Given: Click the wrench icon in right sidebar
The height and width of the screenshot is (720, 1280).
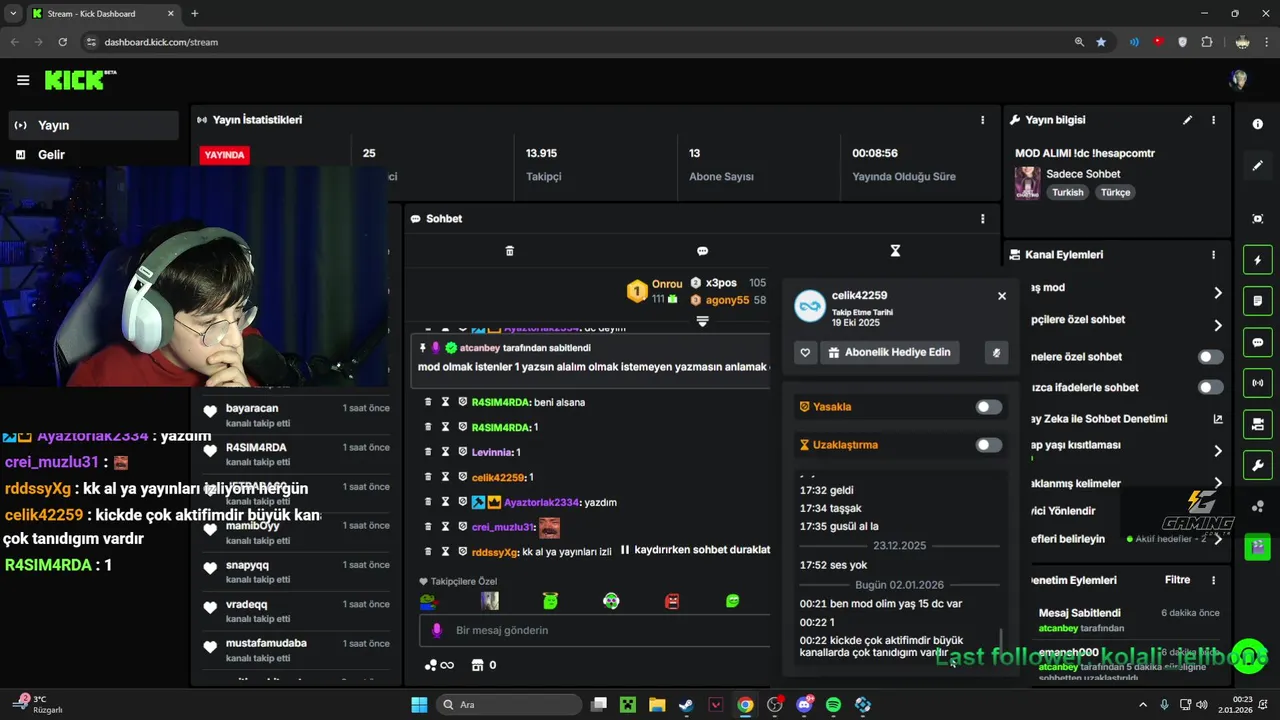Looking at the screenshot, I should point(1258,465).
